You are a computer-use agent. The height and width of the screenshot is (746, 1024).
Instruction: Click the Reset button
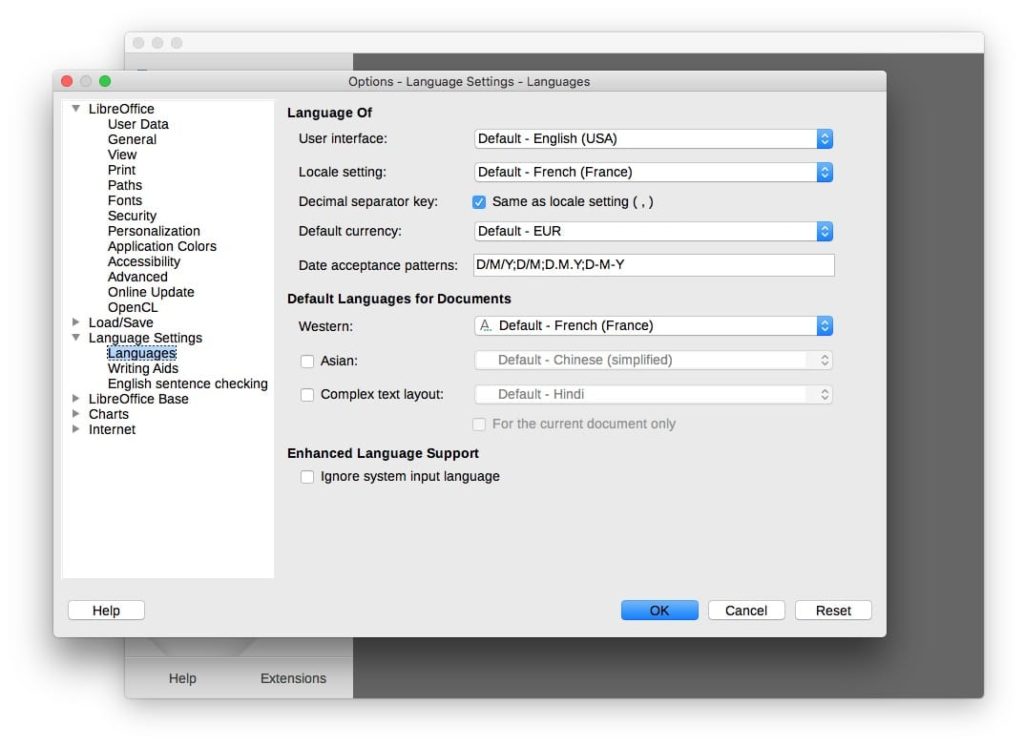click(x=833, y=610)
